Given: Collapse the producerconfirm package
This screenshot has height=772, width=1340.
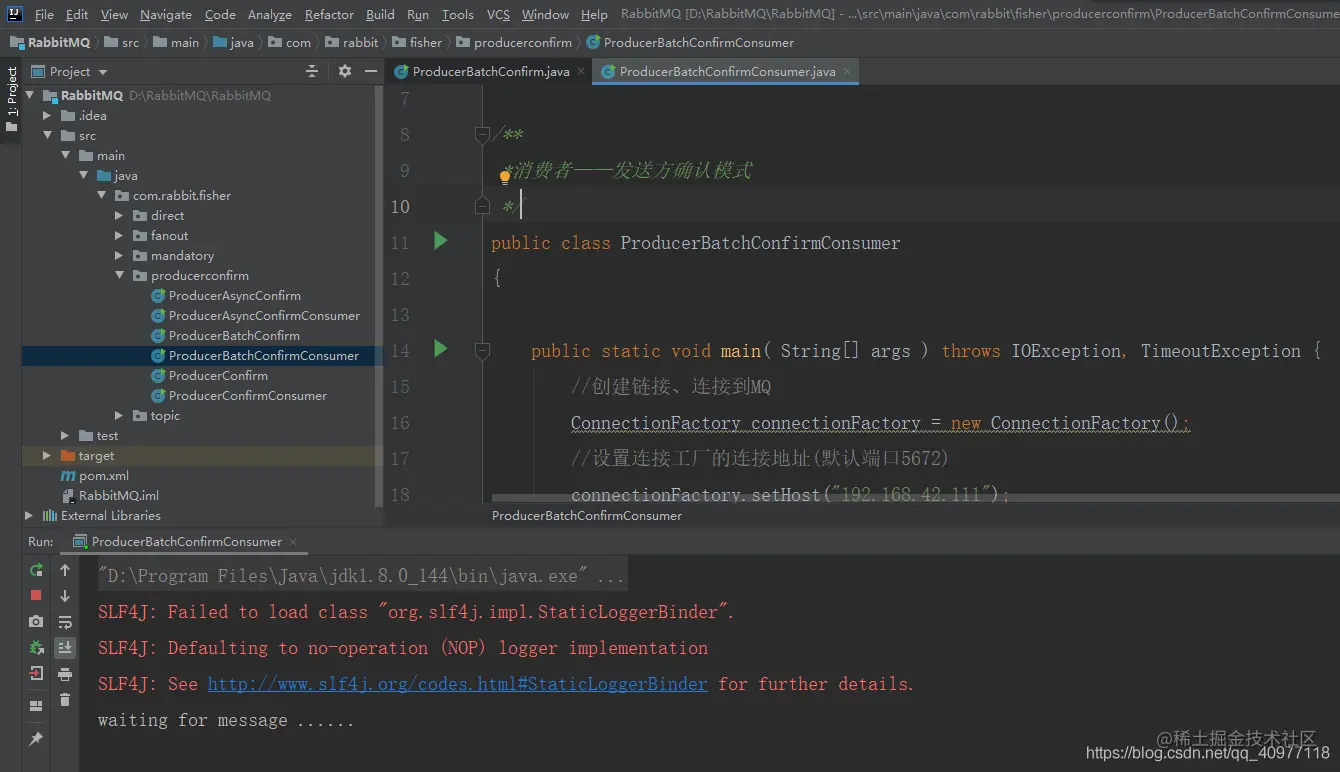Looking at the screenshot, I should [x=119, y=276].
